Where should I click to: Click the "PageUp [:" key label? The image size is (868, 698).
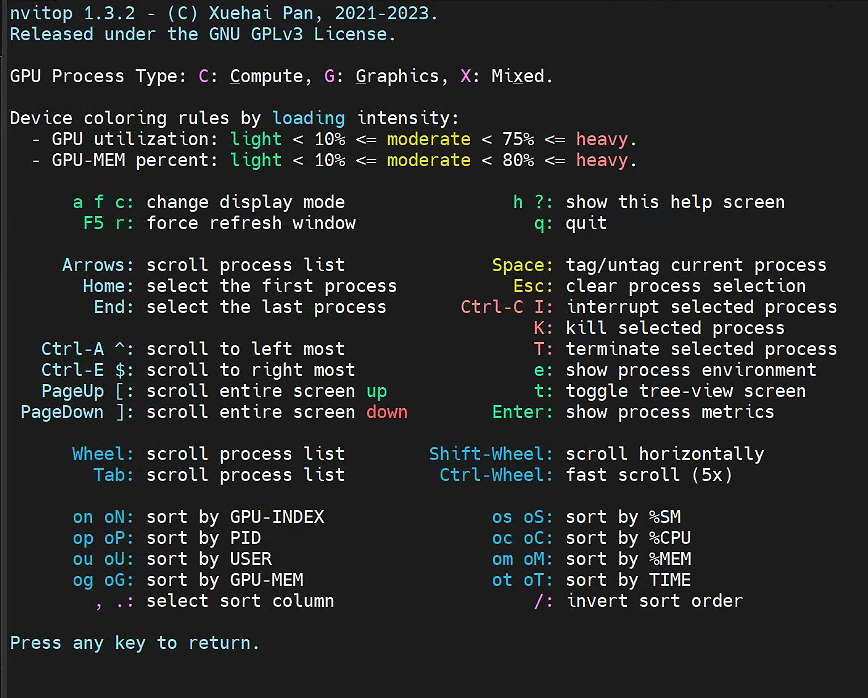(88, 391)
